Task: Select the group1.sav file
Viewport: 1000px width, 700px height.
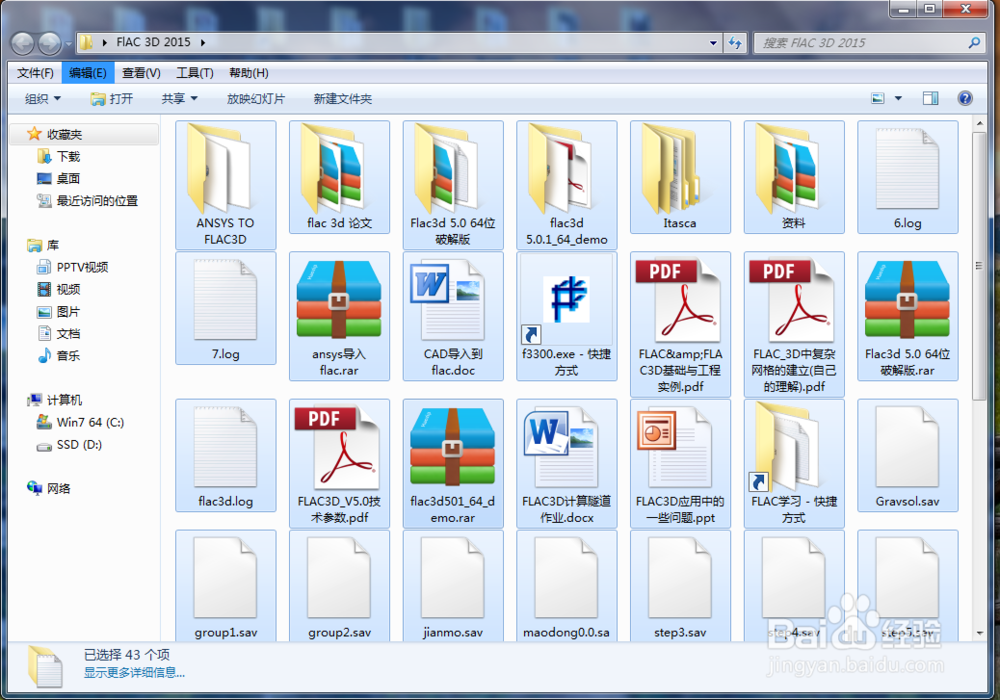Action: pos(225,586)
